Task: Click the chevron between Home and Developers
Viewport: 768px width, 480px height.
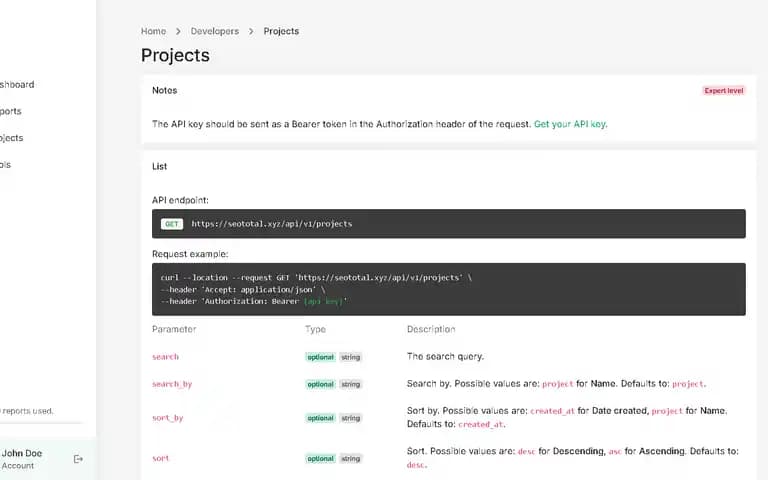Action: tap(178, 31)
